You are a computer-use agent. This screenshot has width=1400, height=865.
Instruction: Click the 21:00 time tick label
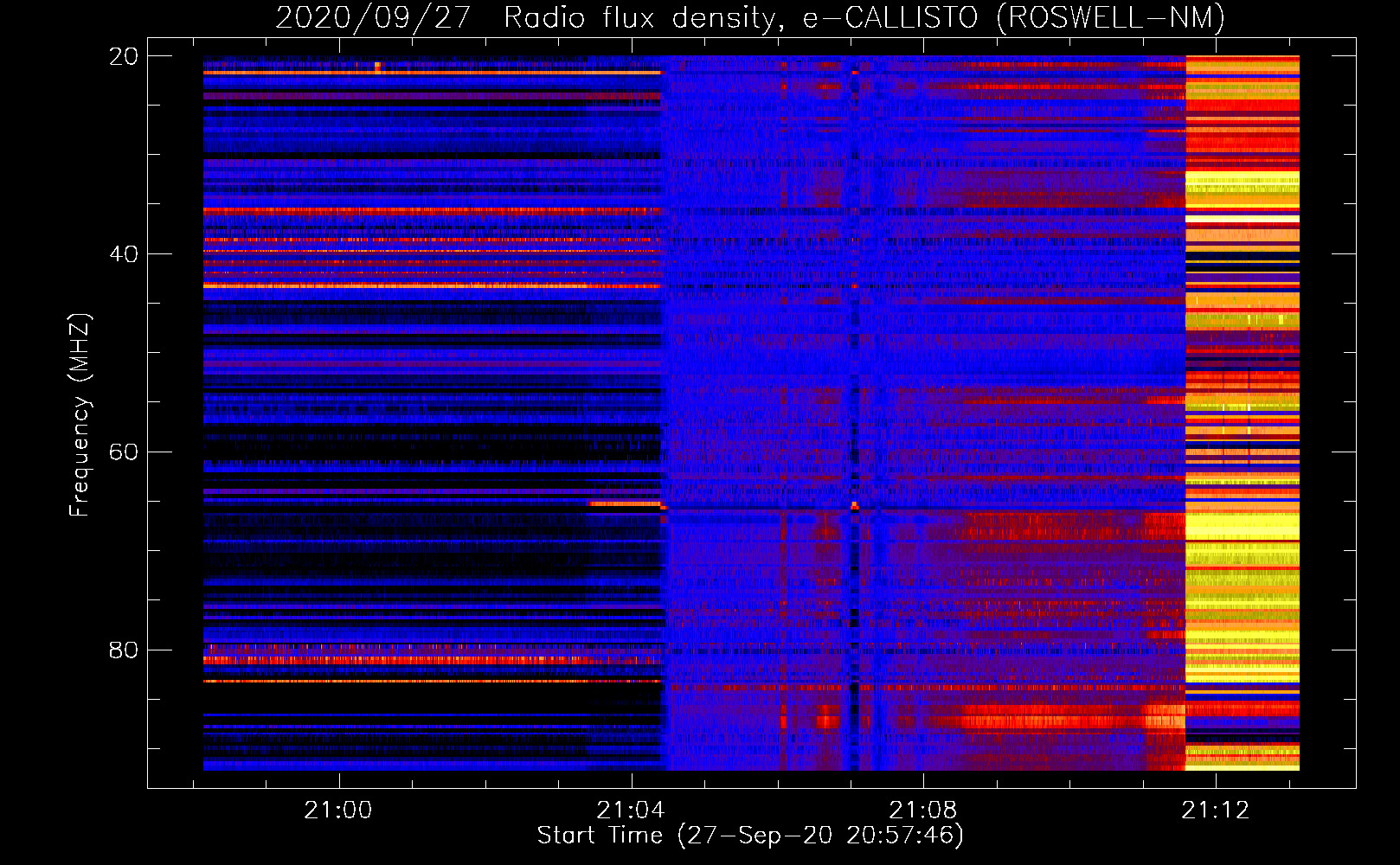(338, 810)
